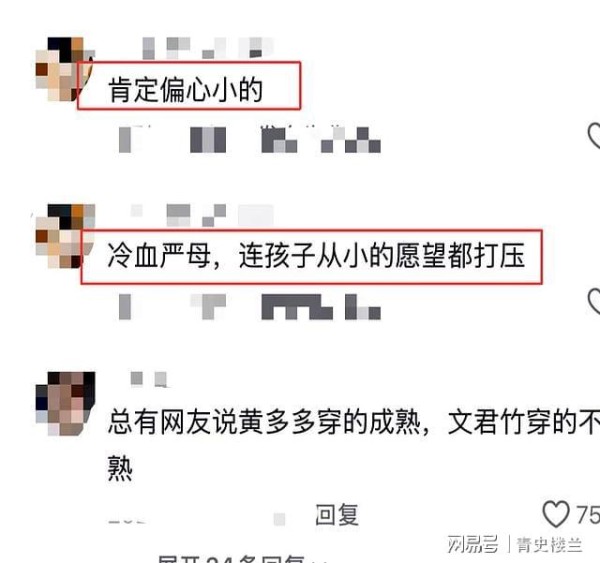Open profile from first commenter's avatar
The width and height of the screenshot is (600, 563).
click(65, 69)
